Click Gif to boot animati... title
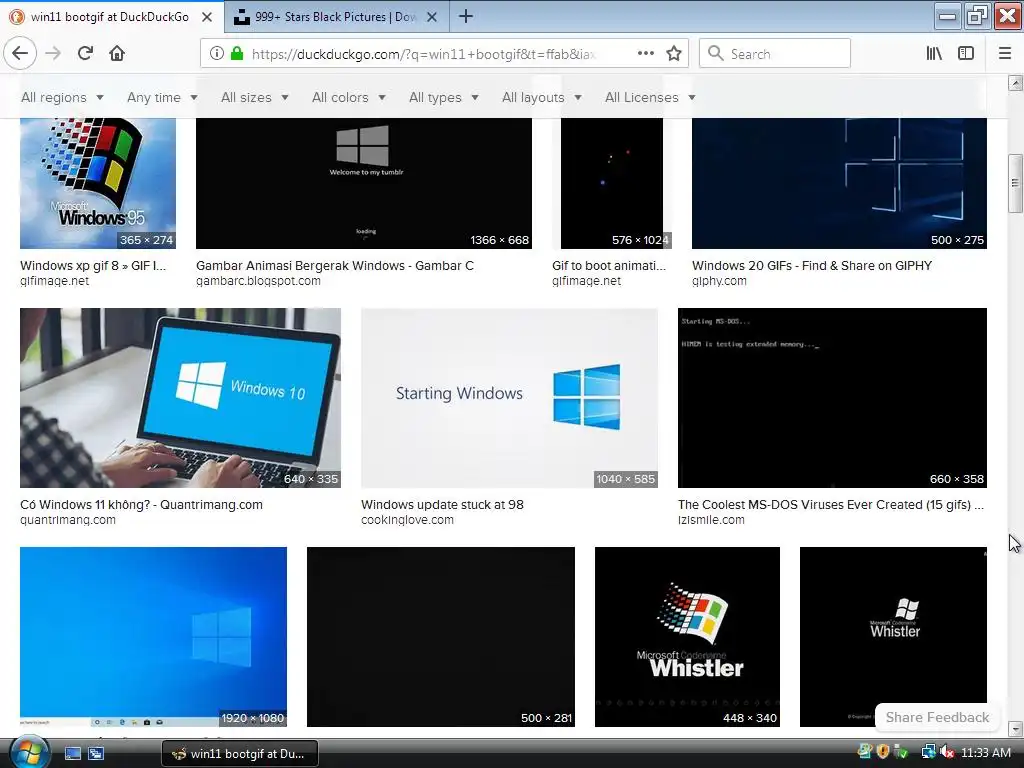The image size is (1024, 768). (609, 266)
